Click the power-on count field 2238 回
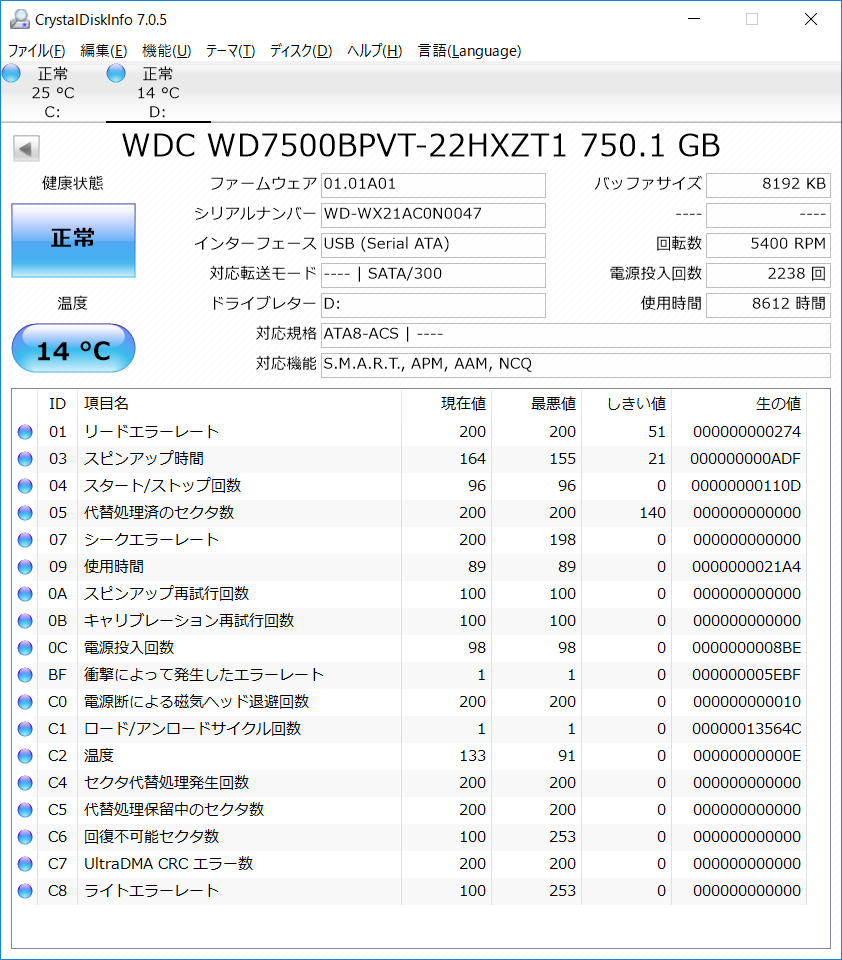This screenshot has height=960, width=842. pyautogui.click(x=769, y=275)
